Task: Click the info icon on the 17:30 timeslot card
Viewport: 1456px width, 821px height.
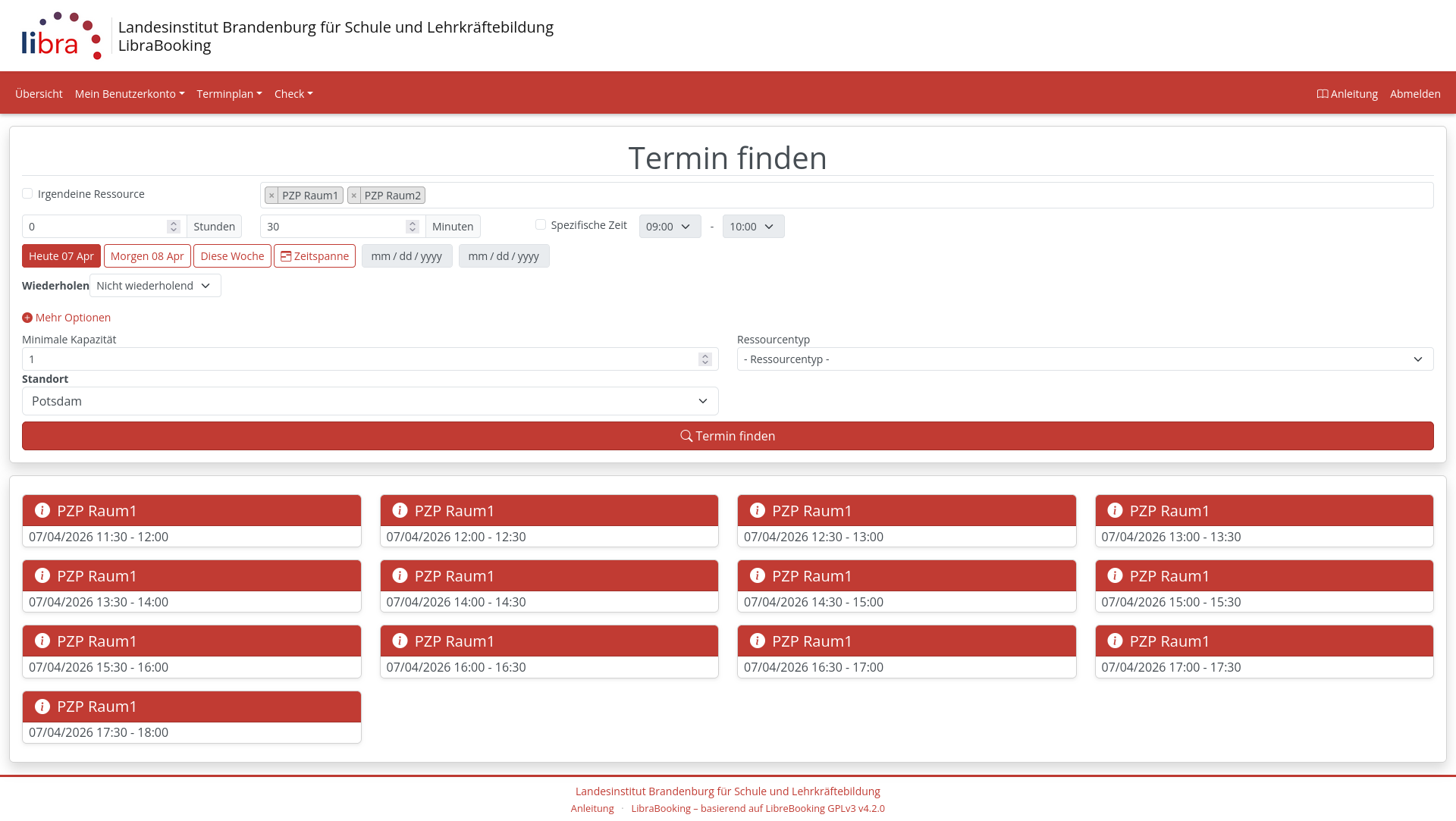Action: point(42,706)
